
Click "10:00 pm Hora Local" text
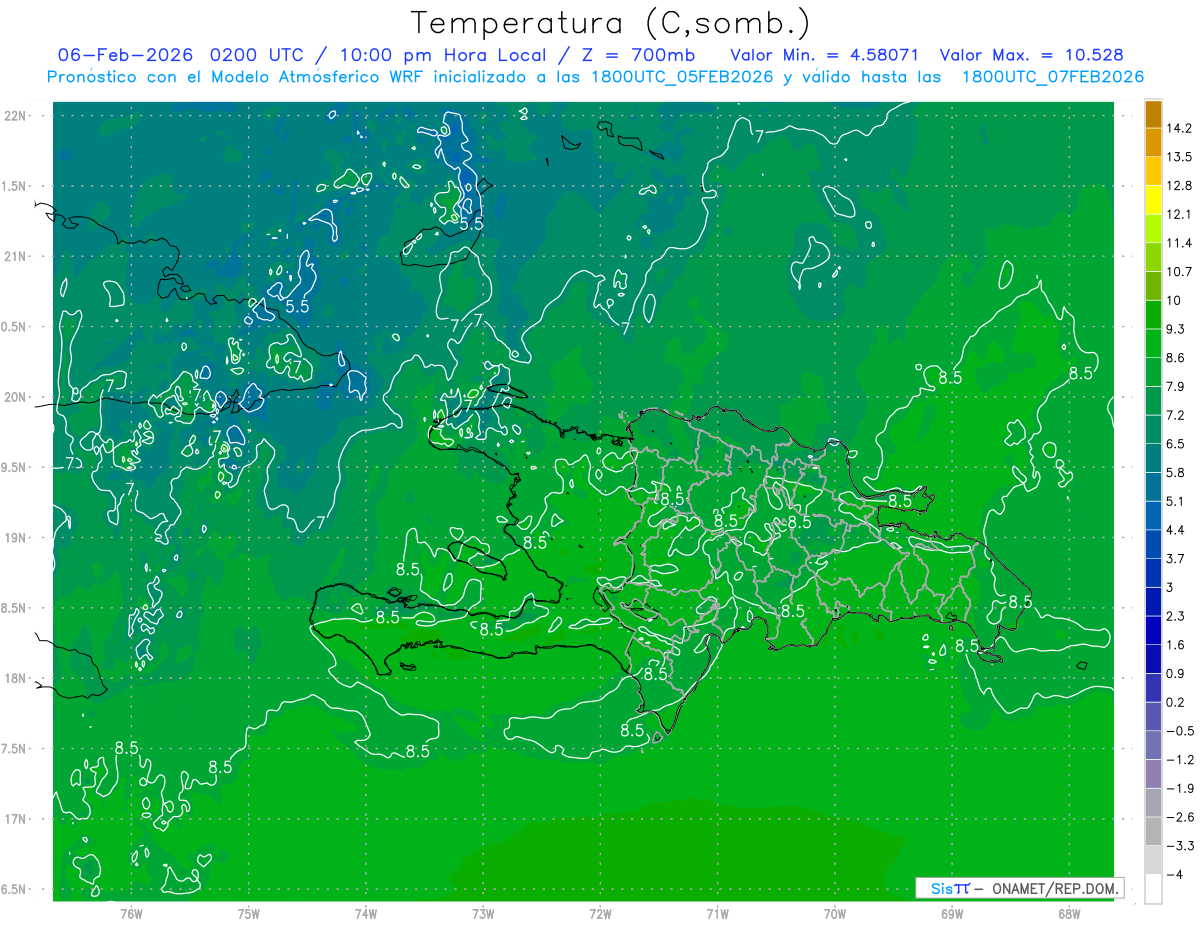coord(442,55)
